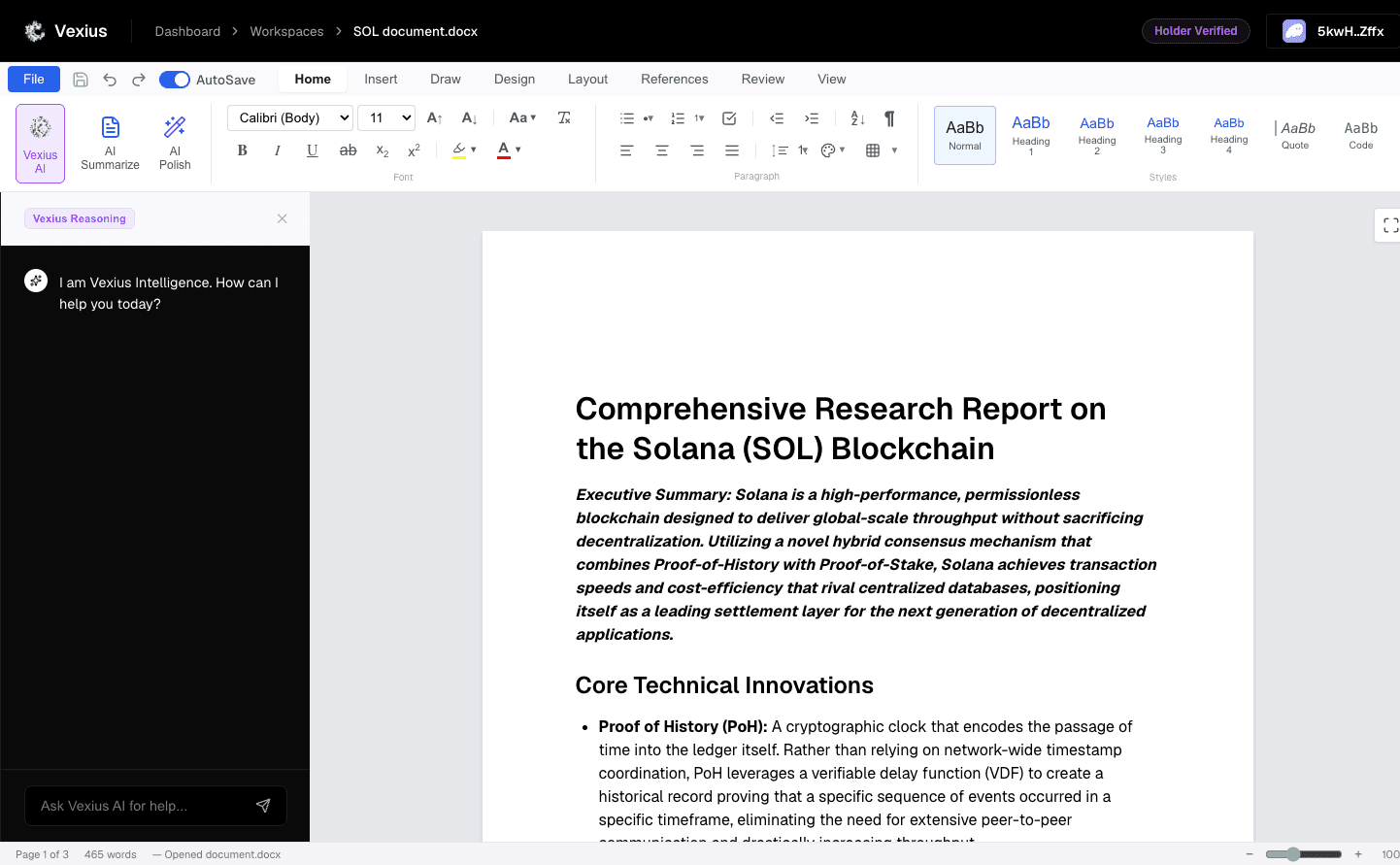Center-align the paragraph

[x=662, y=150]
